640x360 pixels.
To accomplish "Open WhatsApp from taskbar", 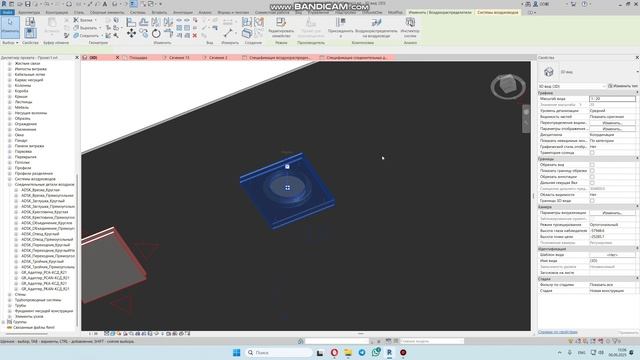I will pyautogui.click(x=376, y=352).
